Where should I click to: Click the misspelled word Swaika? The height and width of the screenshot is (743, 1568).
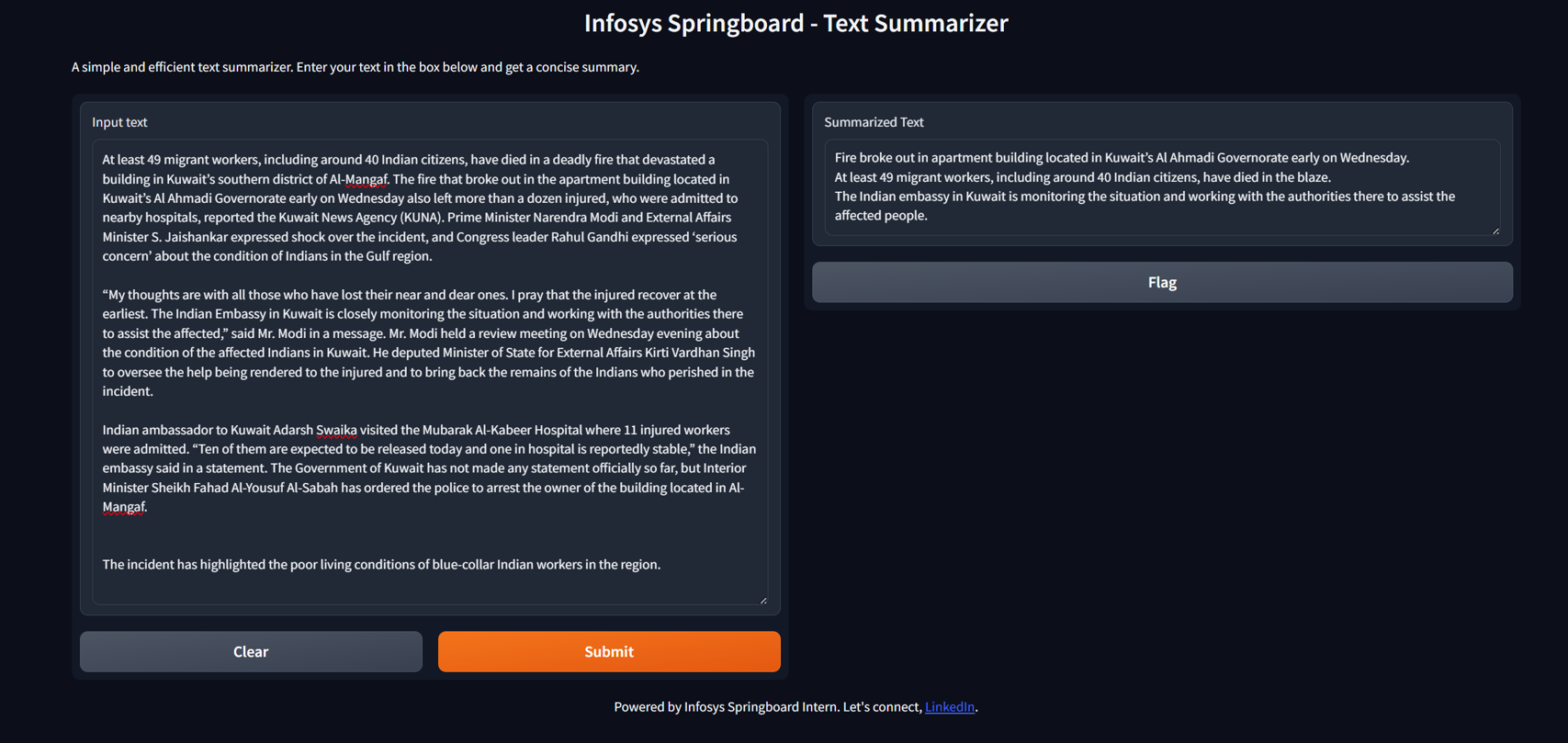coord(336,430)
